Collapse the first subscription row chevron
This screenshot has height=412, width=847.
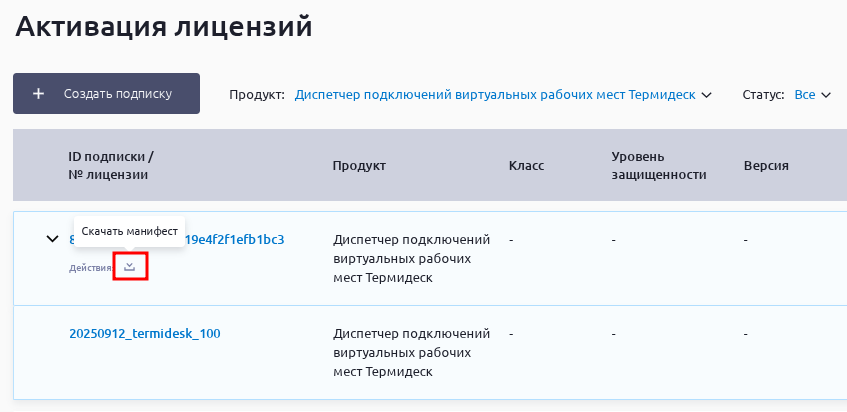pyautogui.click(x=52, y=238)
